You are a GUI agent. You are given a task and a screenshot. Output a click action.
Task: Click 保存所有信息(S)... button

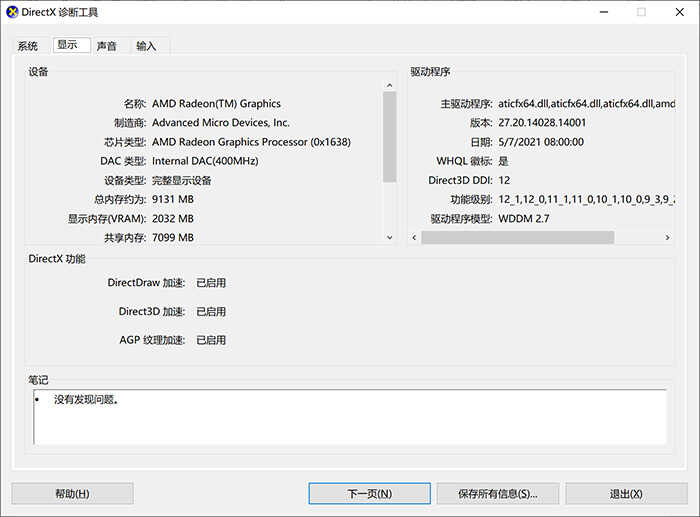[497, 494]
